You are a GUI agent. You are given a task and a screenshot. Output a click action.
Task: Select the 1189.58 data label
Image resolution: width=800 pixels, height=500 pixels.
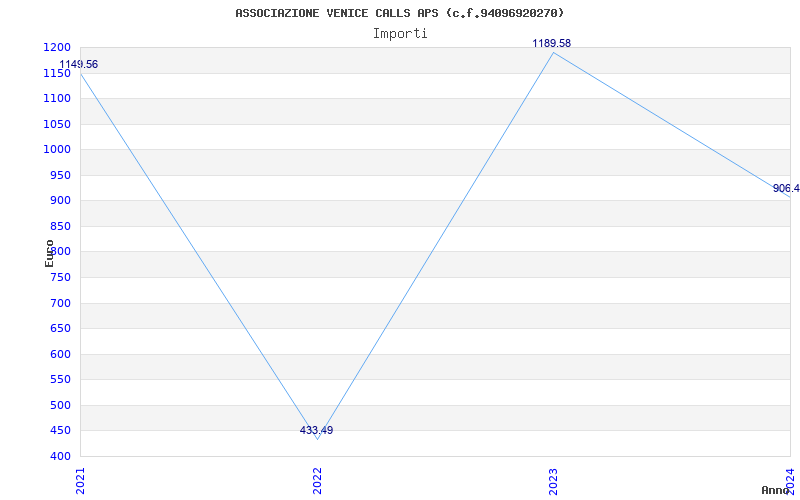pyautogui.click(x=552, y=43)
